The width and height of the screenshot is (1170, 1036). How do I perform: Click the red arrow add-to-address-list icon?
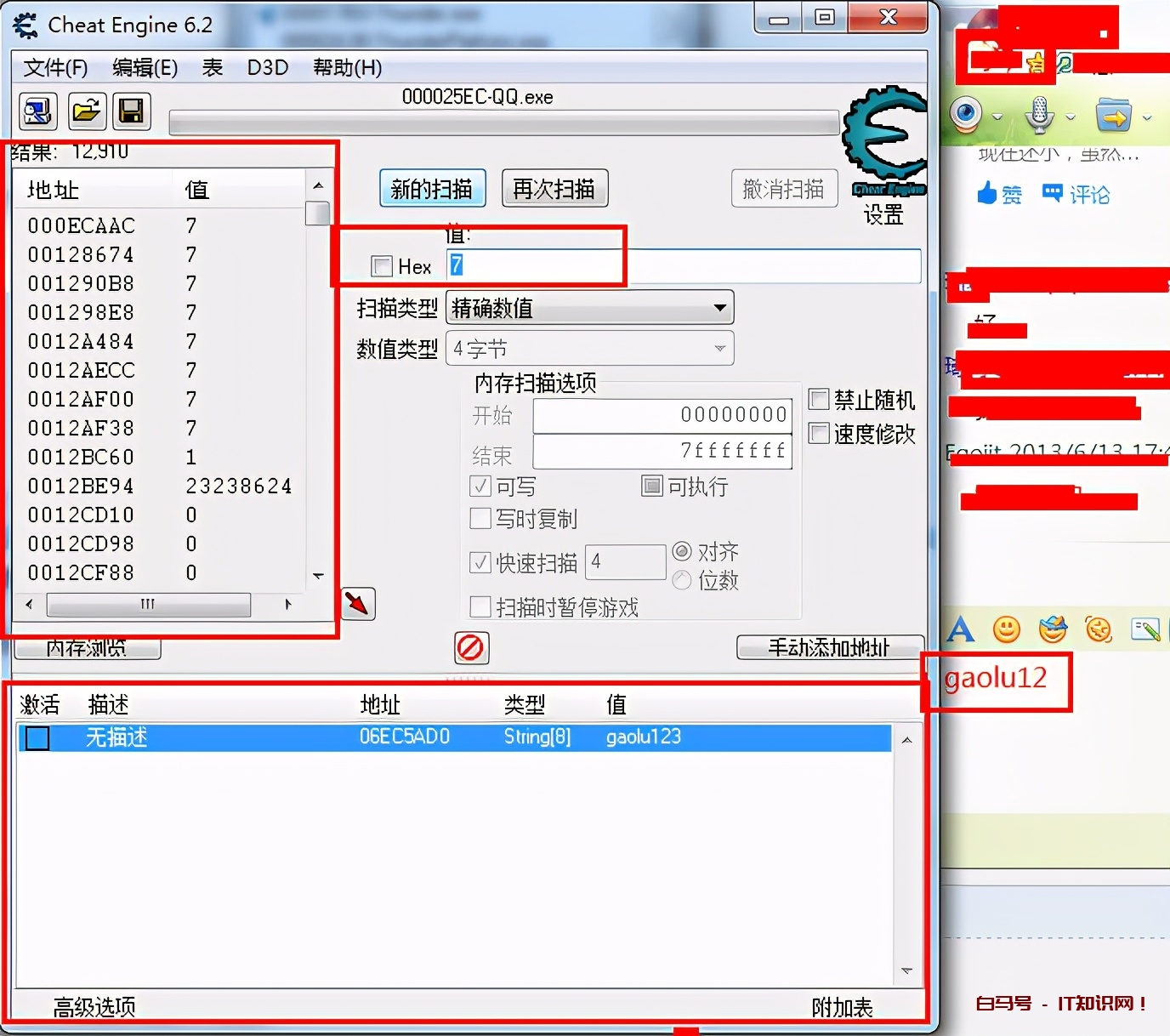tap(358, 604)
